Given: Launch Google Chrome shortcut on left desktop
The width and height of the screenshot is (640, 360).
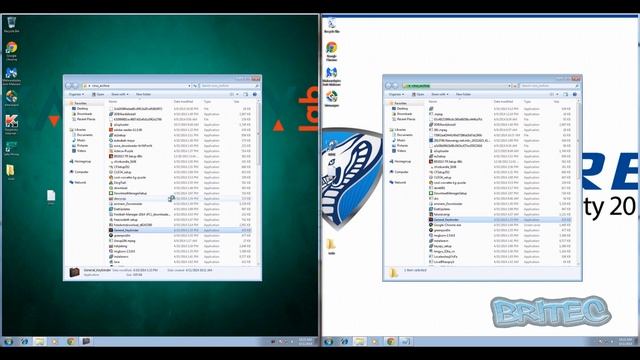Looking at the screenshot, I should (x=11, y=51).
